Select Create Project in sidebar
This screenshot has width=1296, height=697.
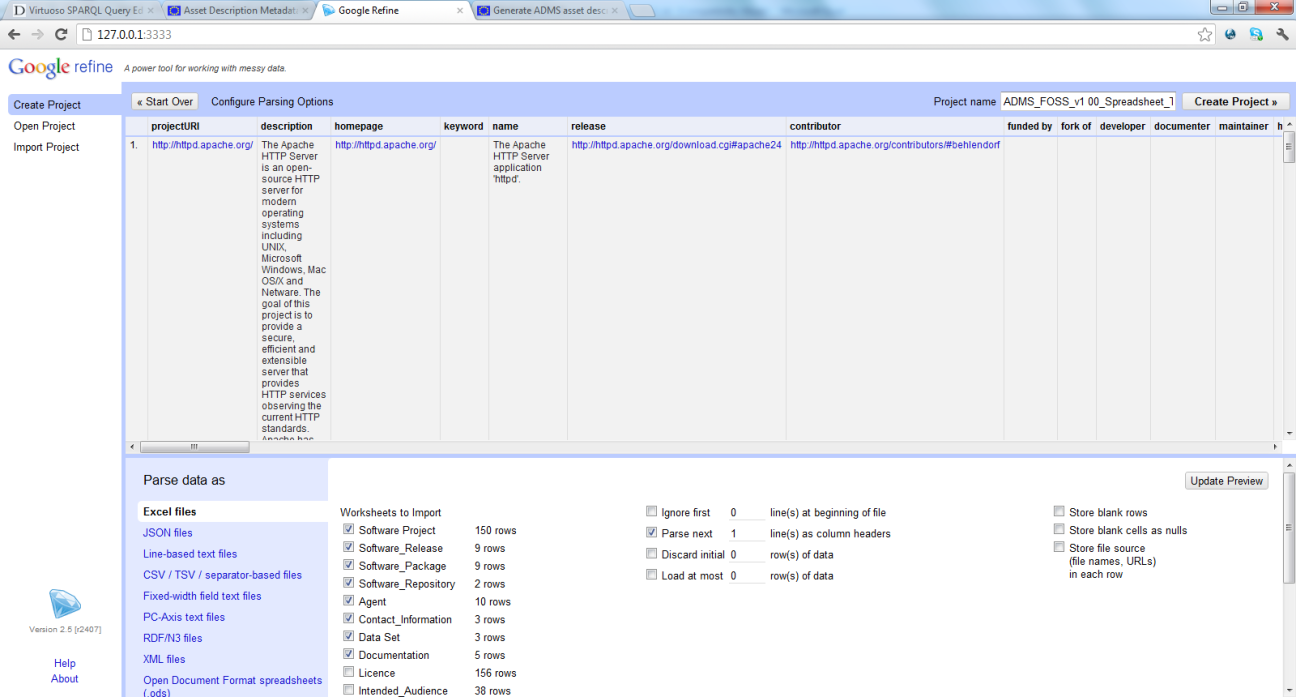click(x=64, y=105)
